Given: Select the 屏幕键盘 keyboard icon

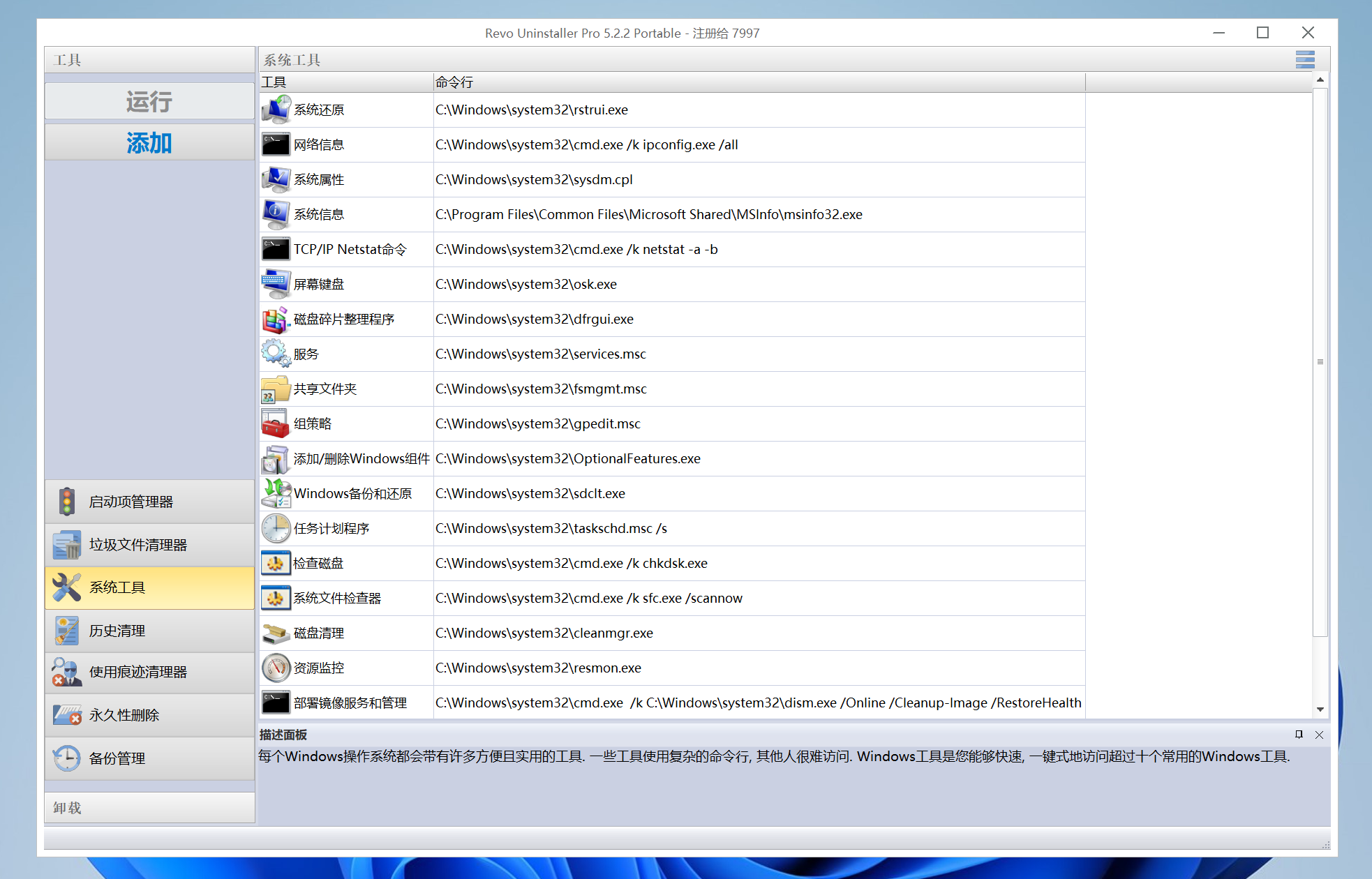Looking at the screenshot, I should point(276,285).
